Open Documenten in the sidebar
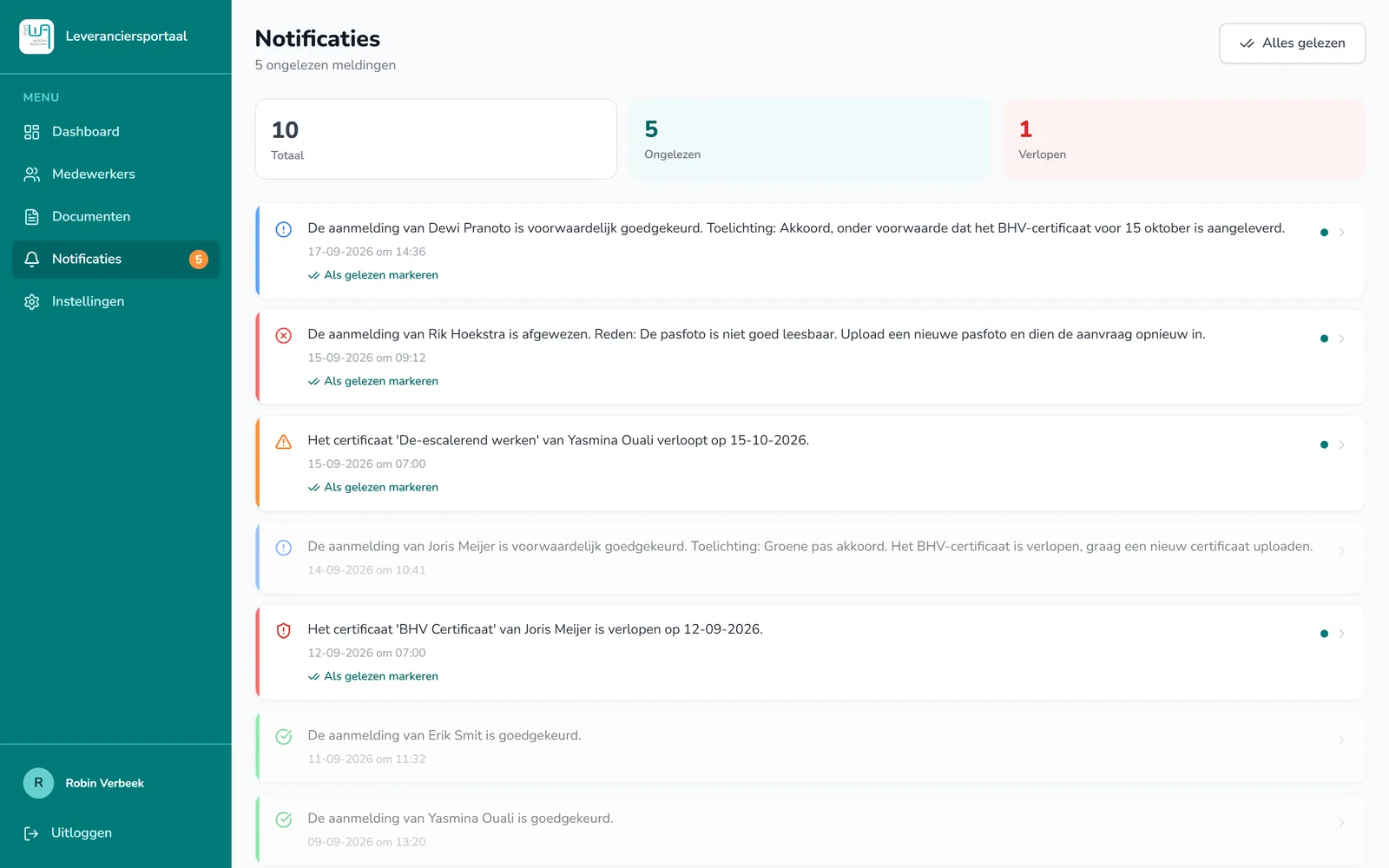The image size is (1389, 868). [115, 217]
